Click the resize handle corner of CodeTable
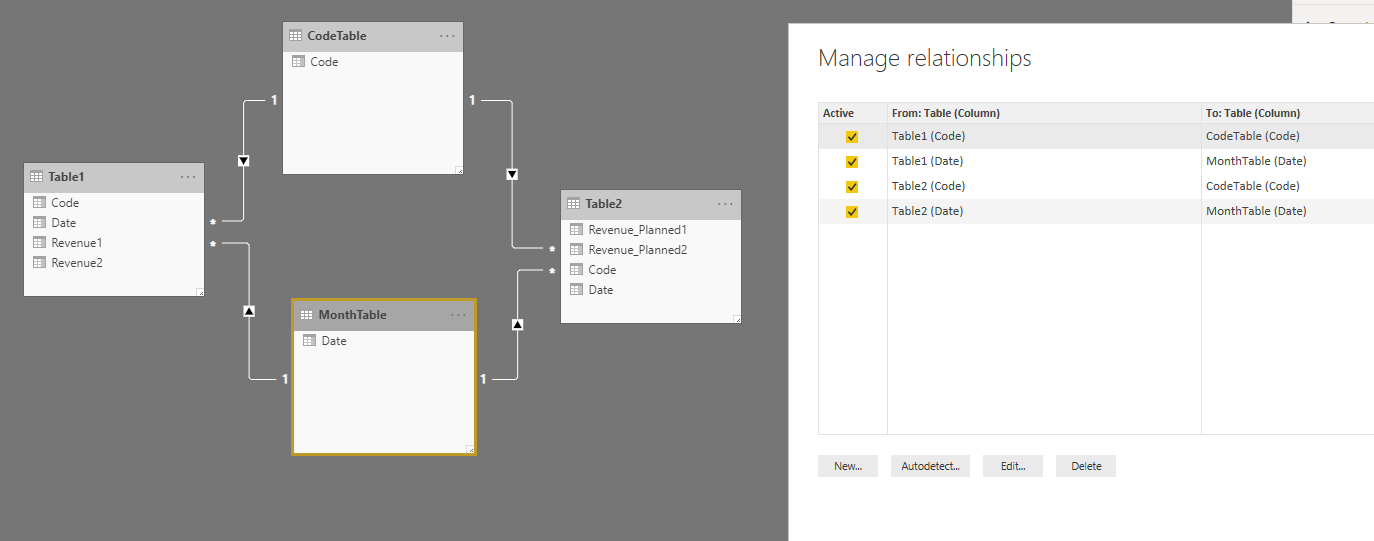This screenshot has width=1374, height=541. point(459,170)
